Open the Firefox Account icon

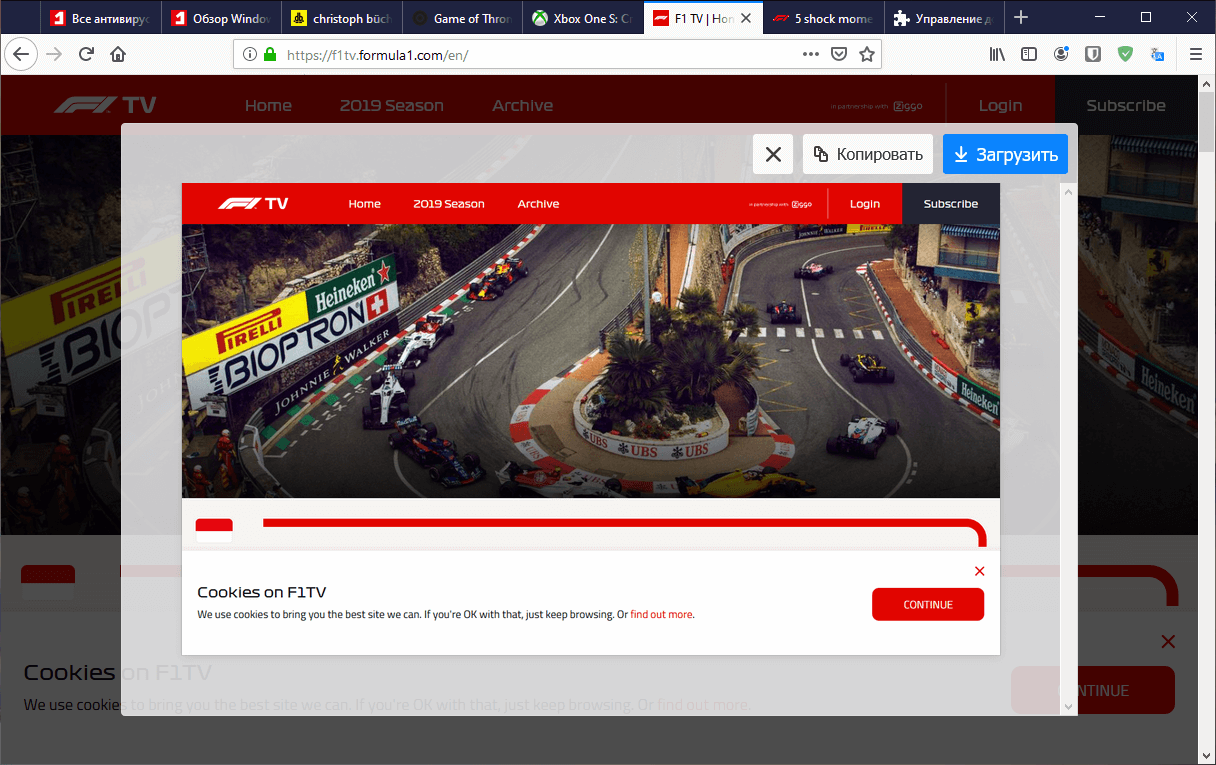[1061, 54]
